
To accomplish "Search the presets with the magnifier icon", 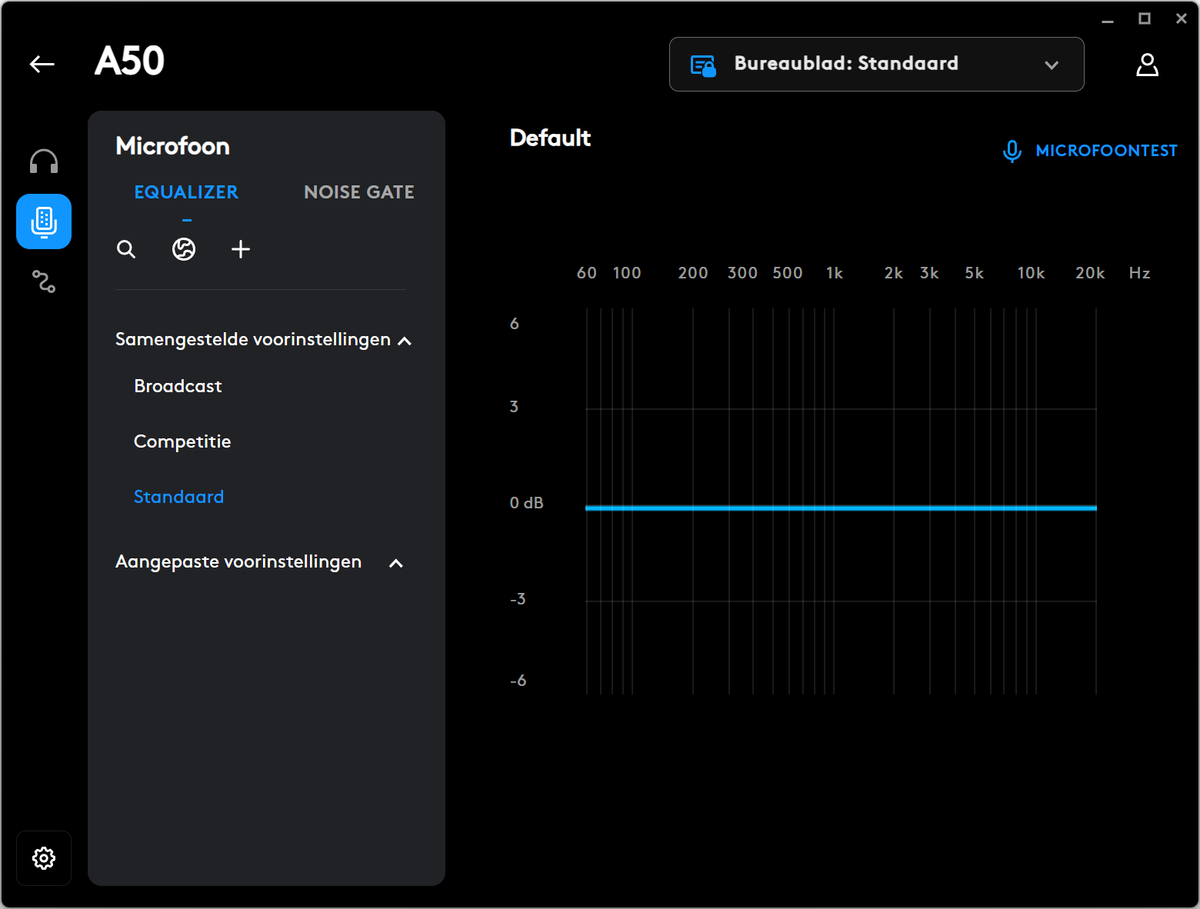I will pos(126,249).
